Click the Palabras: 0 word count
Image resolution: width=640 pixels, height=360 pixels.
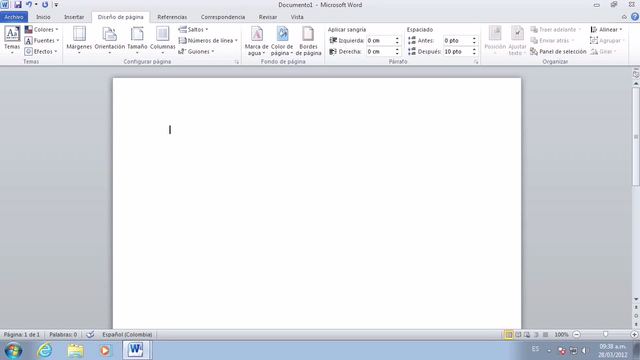pos(63,334)
